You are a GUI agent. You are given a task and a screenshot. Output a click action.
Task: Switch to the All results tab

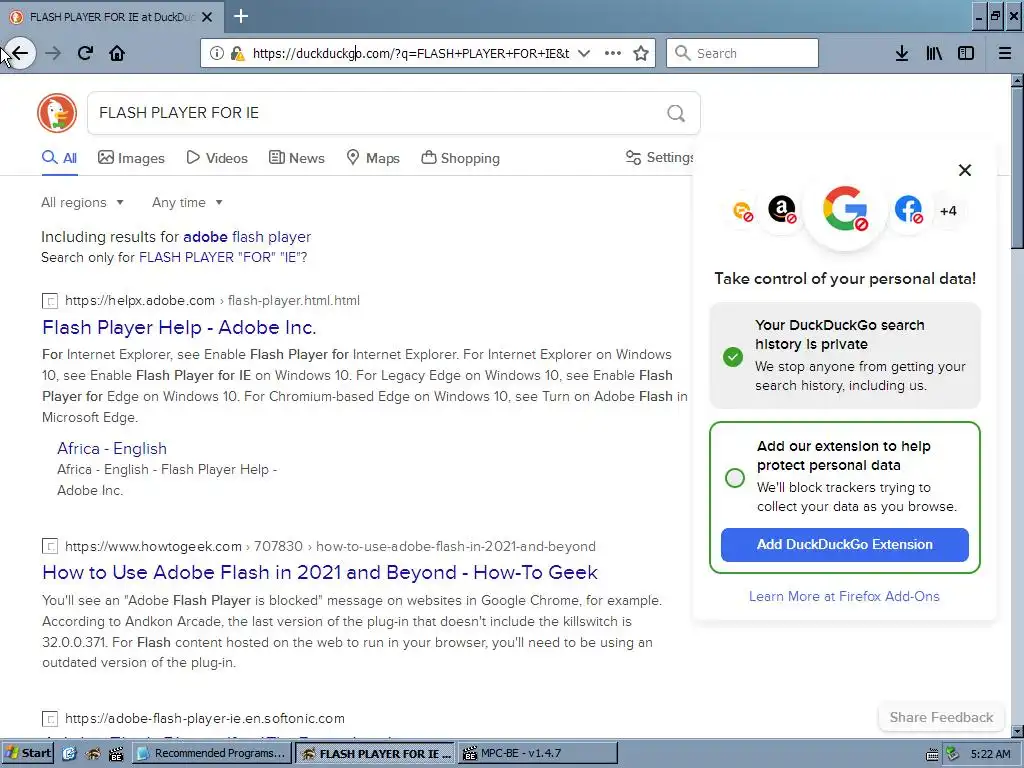59,157
